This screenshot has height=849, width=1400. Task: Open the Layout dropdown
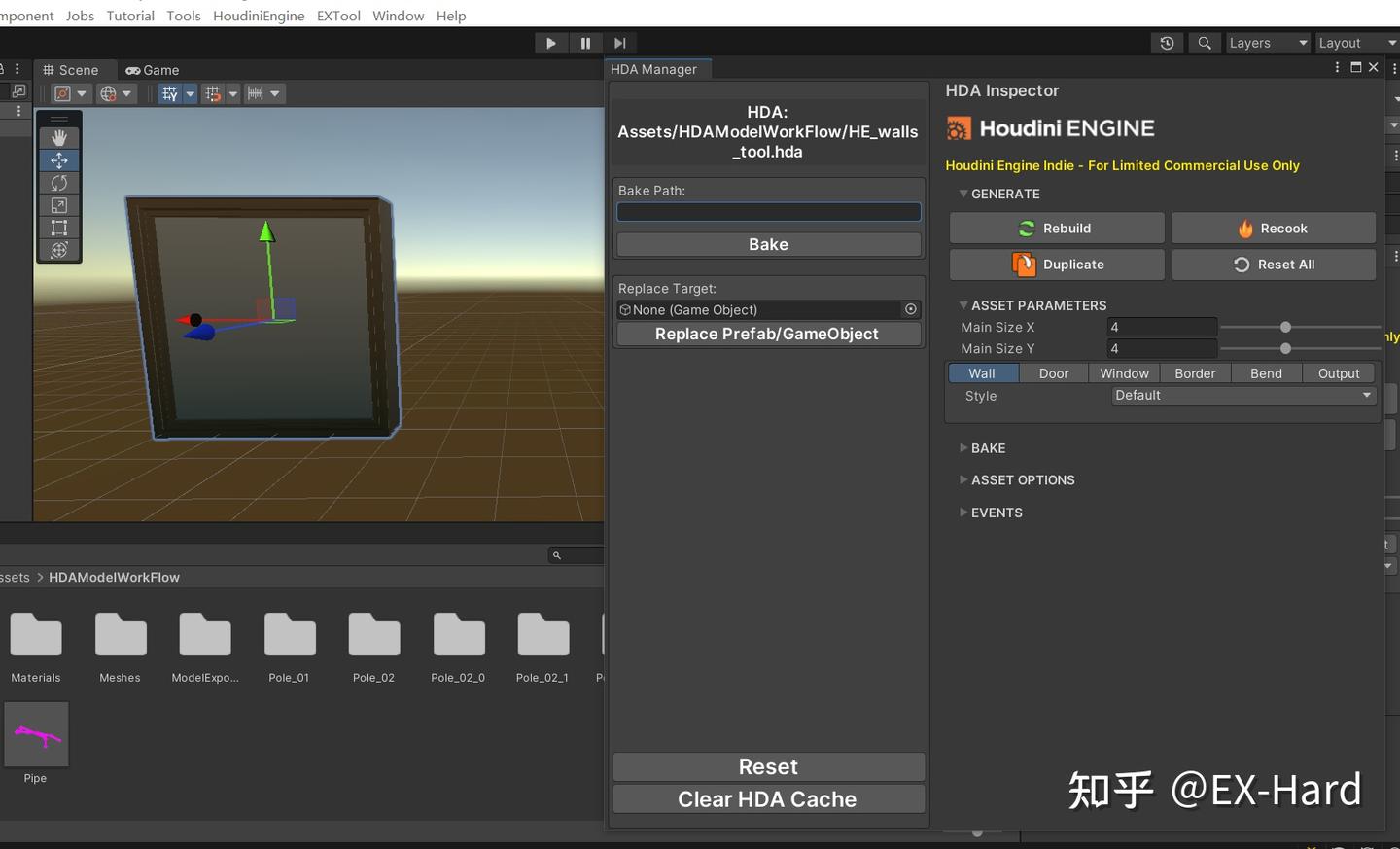coord(1357,42)
